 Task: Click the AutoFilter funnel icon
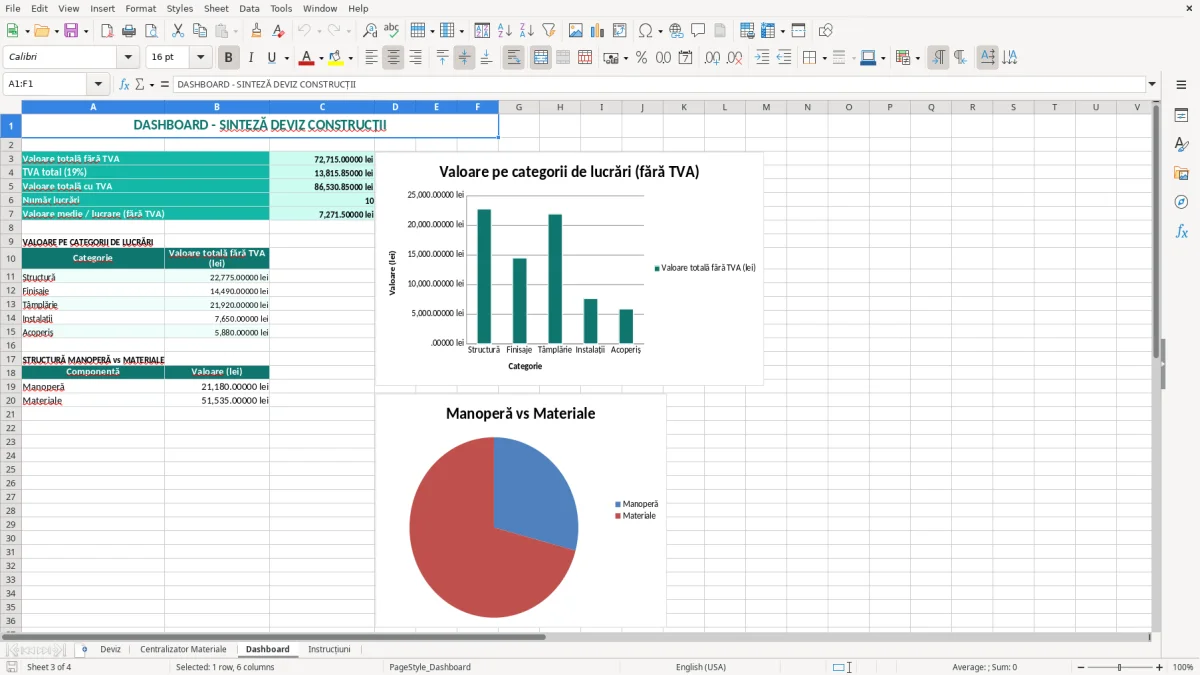[x=549, y=31]
